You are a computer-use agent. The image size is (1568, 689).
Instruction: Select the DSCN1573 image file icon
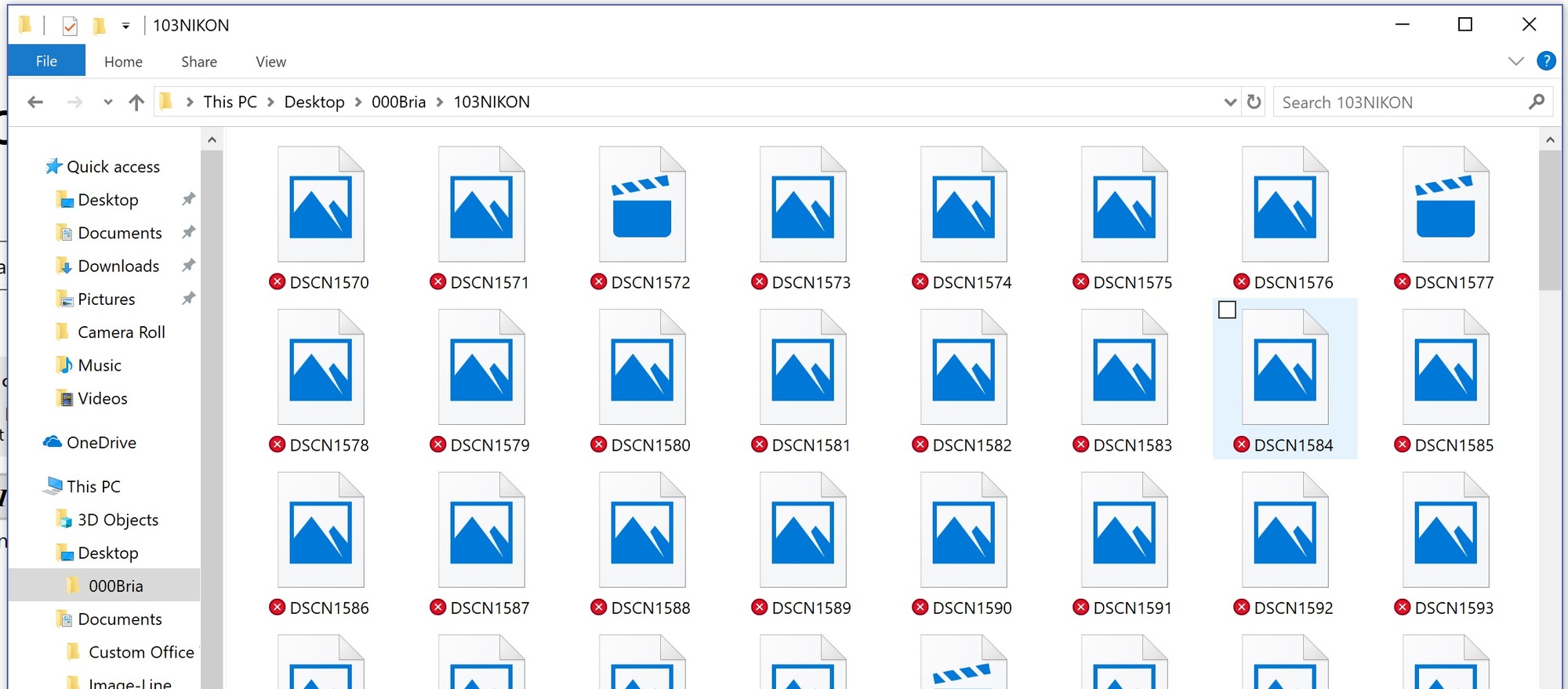click(x=803, y=204)
